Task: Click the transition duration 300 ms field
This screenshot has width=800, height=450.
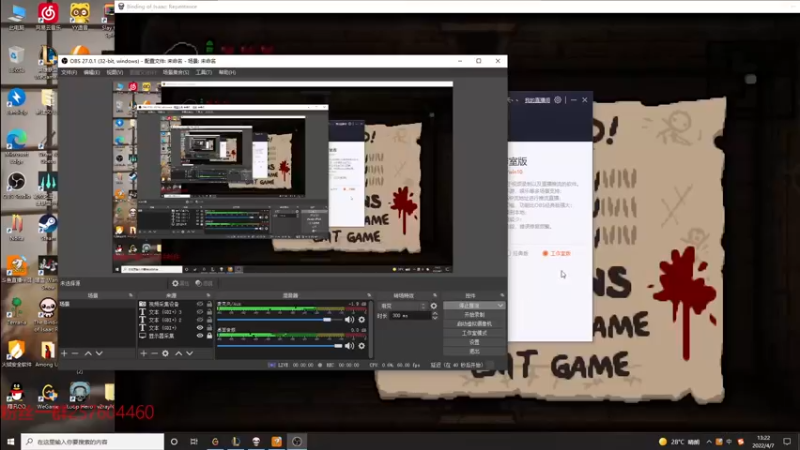Action: pyautogui.click(x=410, y=316)
